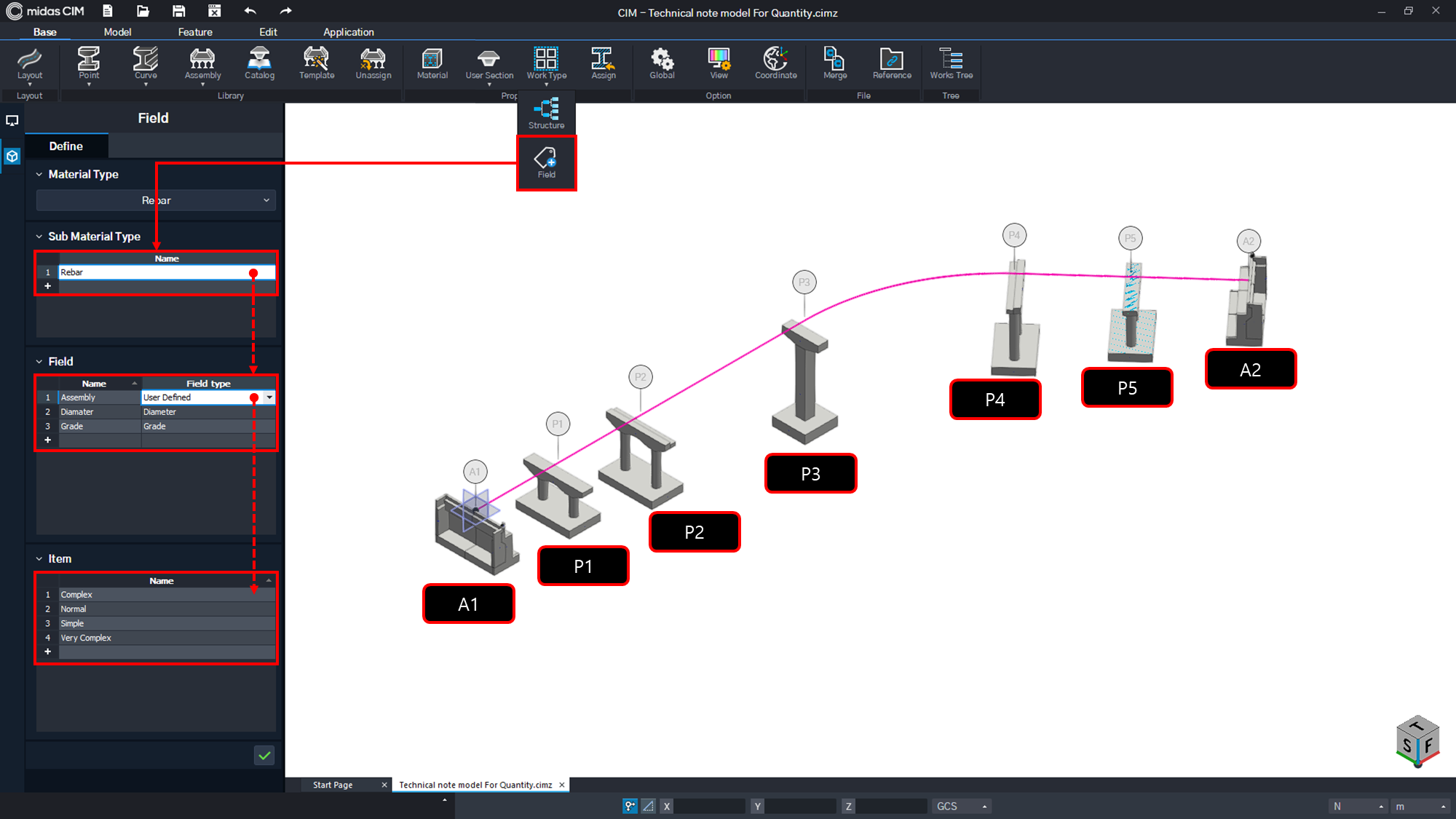1456x819 pixels.
Task: Click the Open file icon
Action: pos(143,11)
